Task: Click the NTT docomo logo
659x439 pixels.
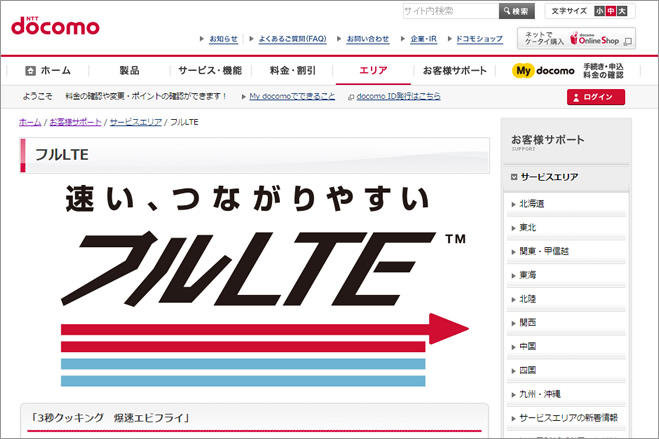Action: 55,26
